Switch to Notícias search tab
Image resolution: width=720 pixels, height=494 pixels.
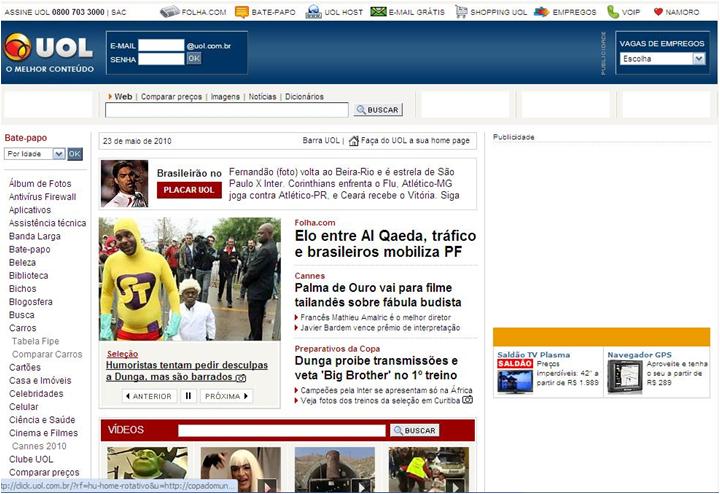tap(262, 97)
